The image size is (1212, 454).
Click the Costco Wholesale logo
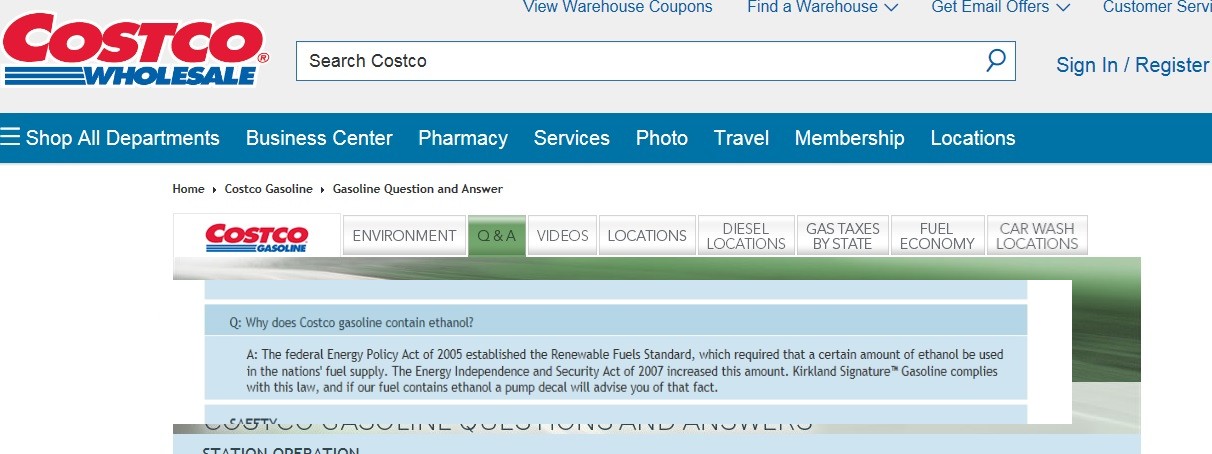(x=135, y=50)
